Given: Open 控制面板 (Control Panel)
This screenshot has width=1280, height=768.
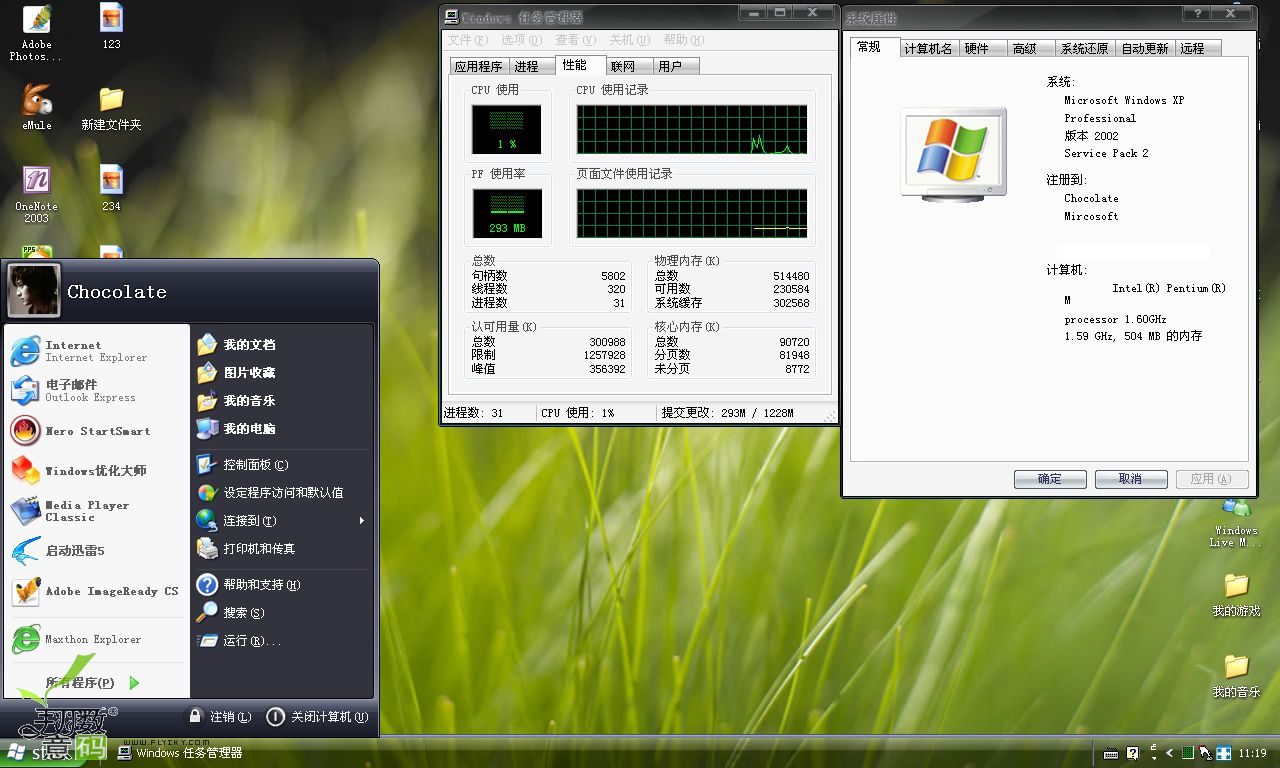Looking at the screenshot, I should coord(282,465).
